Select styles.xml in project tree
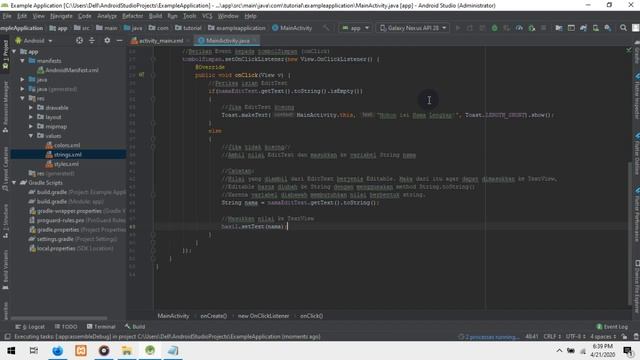The image size is (640, 360). pyautogui.click(x=62, y=164)
